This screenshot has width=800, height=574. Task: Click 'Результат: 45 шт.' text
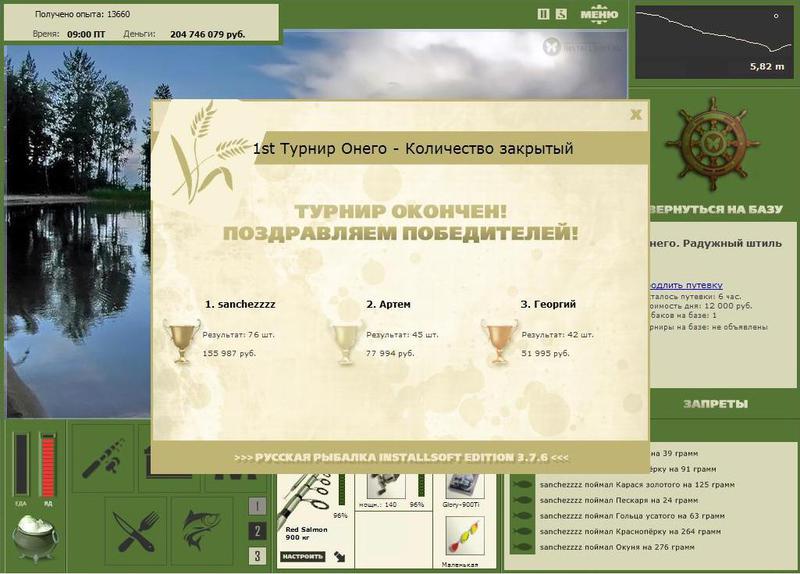click(x=402, y=335)
